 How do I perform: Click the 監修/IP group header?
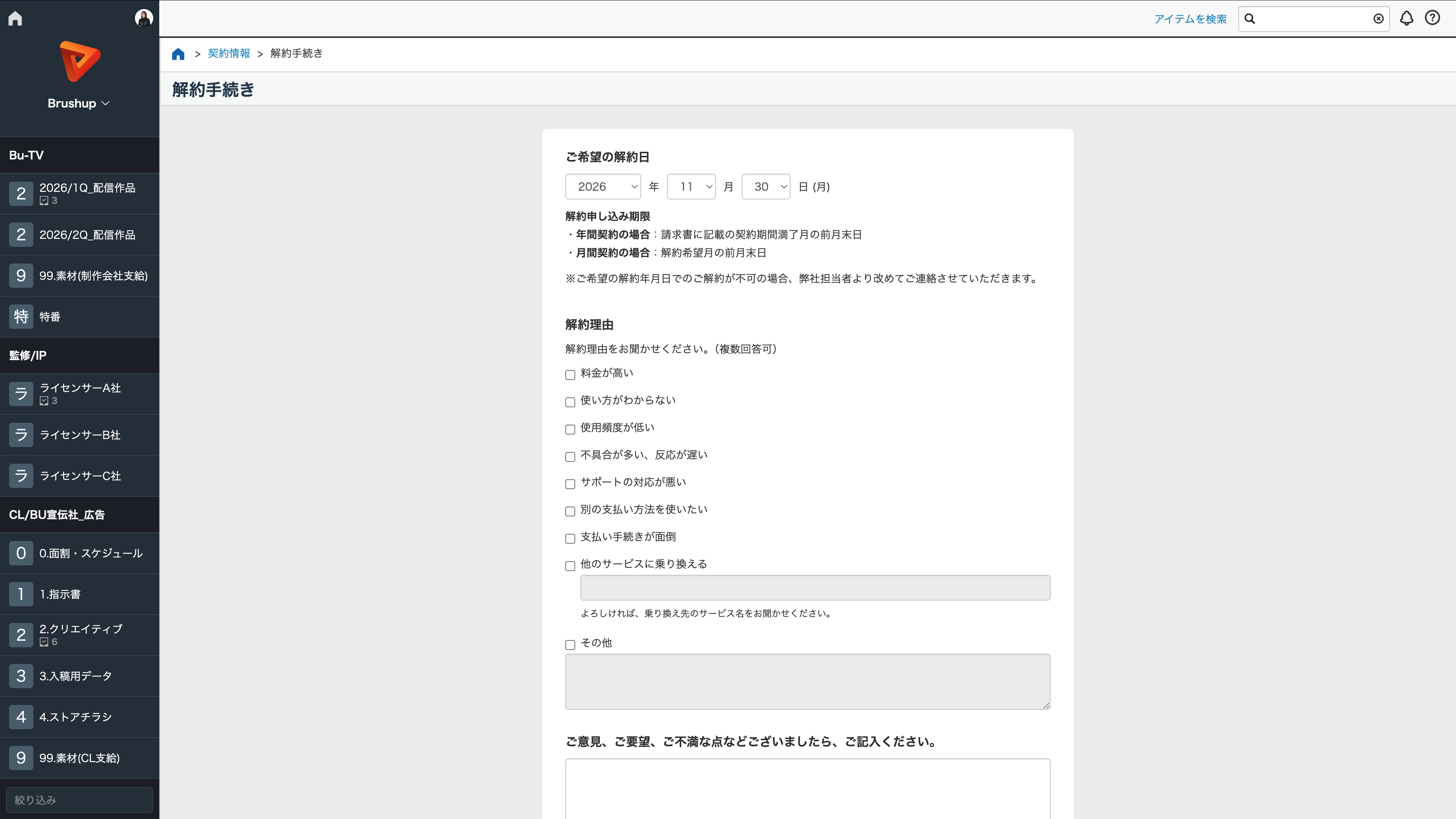80,355
